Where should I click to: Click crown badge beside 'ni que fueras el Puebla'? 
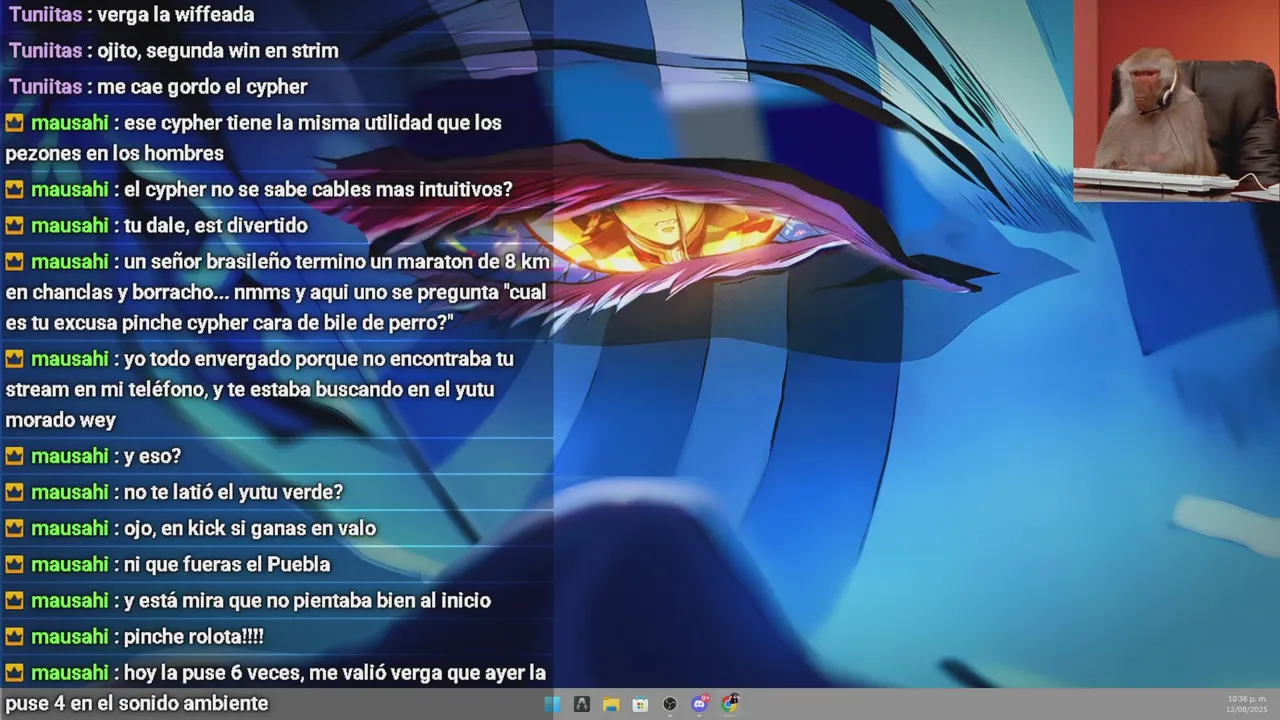(x=14, y=565)
